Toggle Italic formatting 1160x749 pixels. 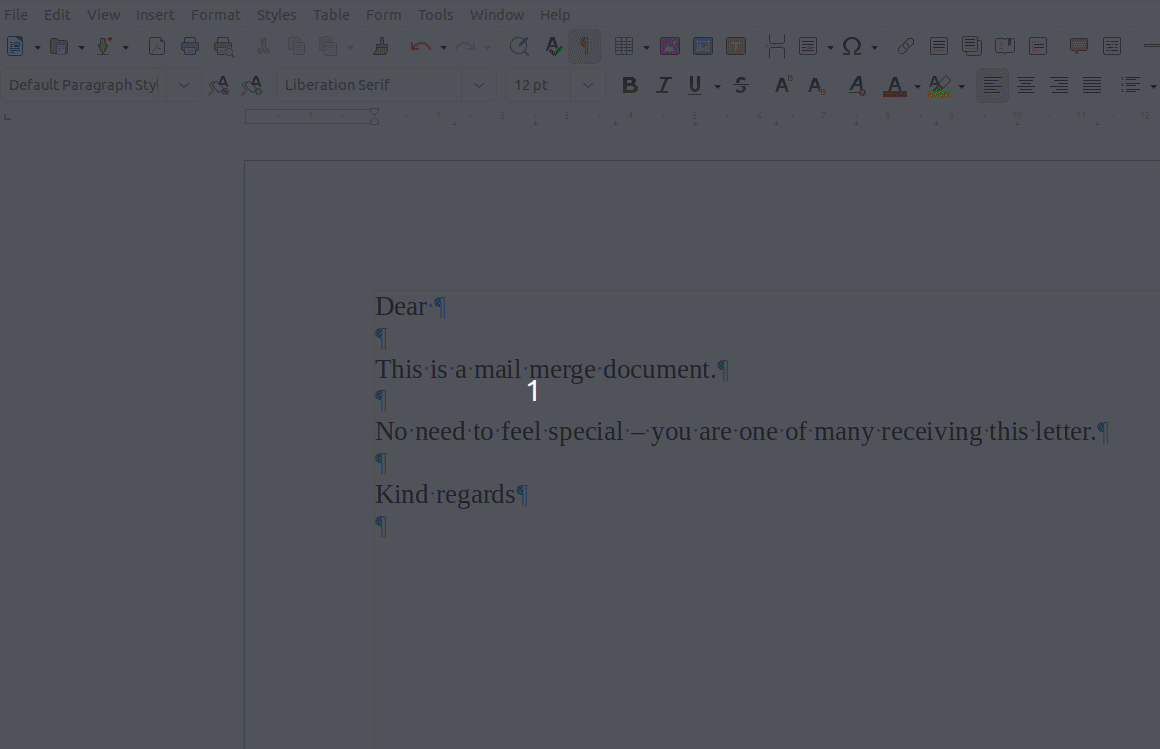click(662, 86)
